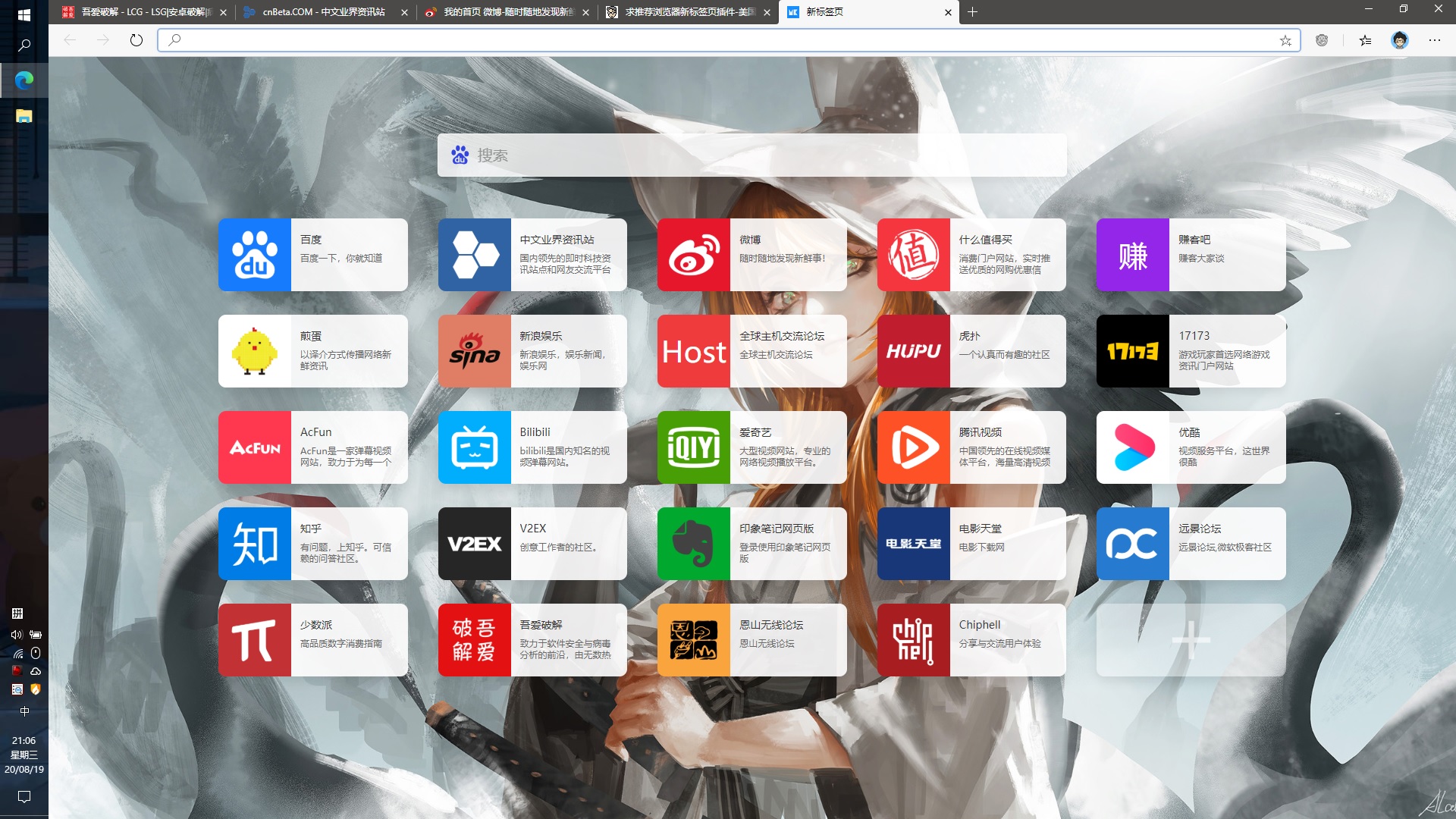Open the iQIYI green icon tile
This screenshot has height=819, width=1456.
coord(693,447)
